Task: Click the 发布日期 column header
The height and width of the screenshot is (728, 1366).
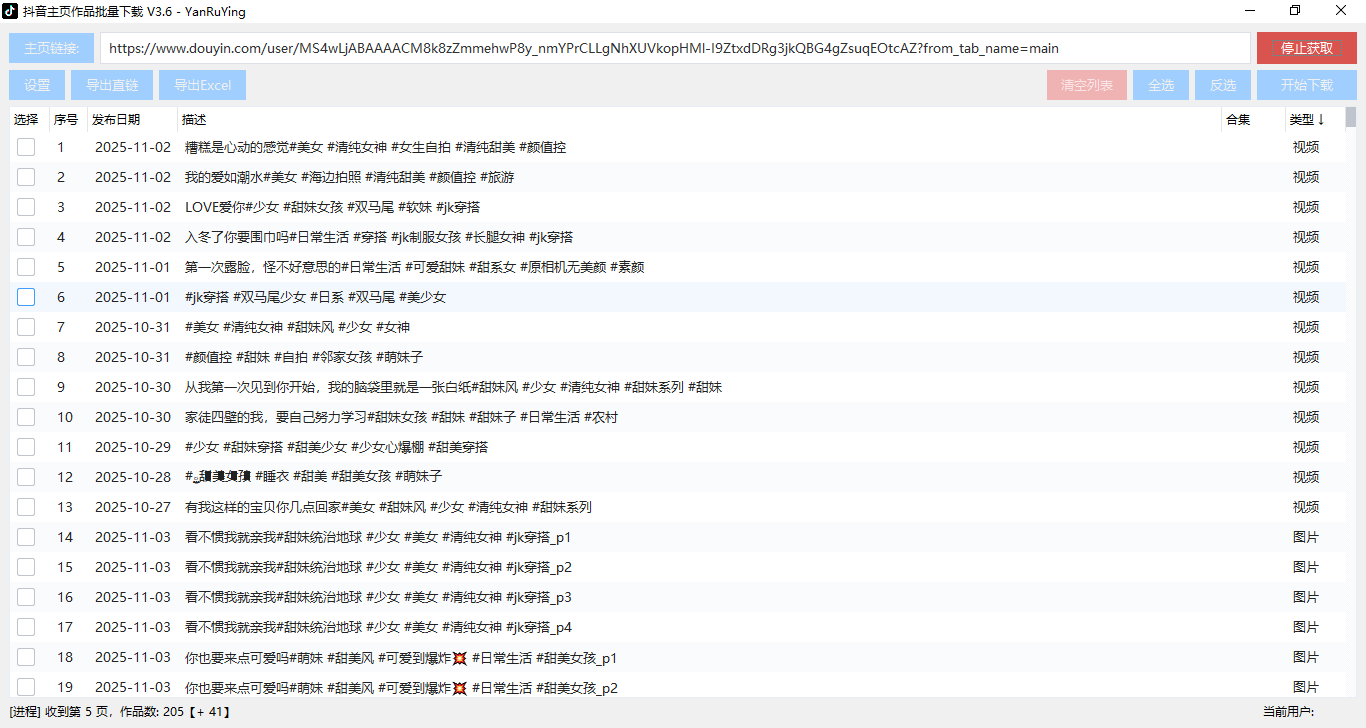Action: click(x=114, y=119)
